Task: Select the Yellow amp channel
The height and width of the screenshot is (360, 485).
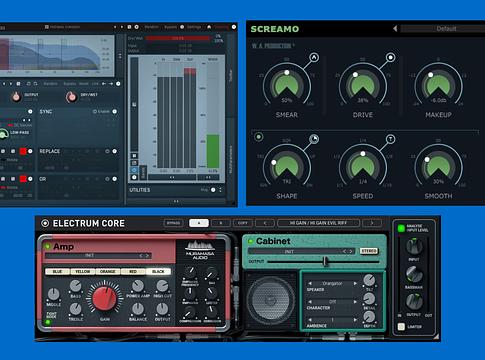Action: tap(82, 271)
